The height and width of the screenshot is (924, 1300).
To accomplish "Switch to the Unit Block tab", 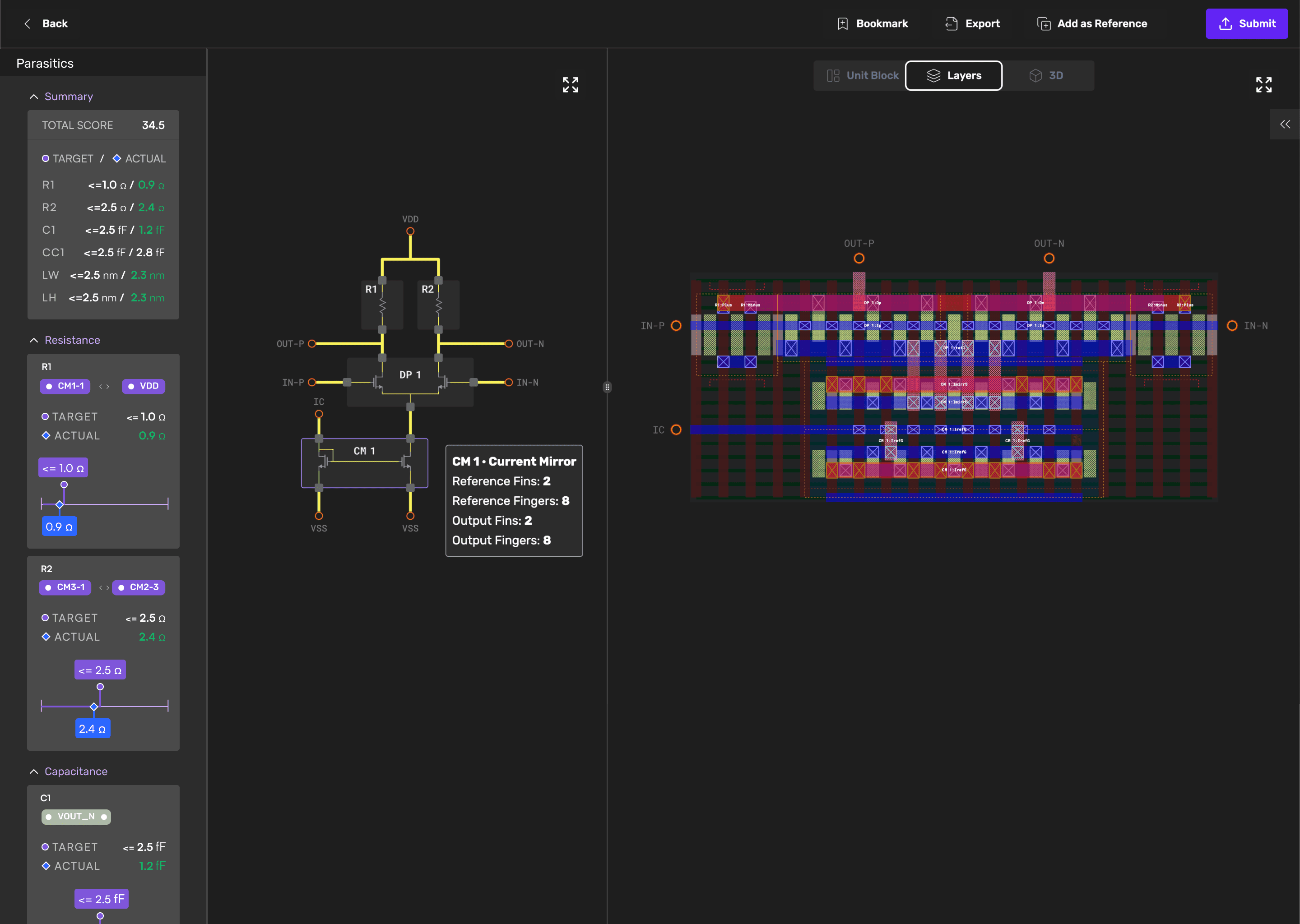I will pos(862,76).
